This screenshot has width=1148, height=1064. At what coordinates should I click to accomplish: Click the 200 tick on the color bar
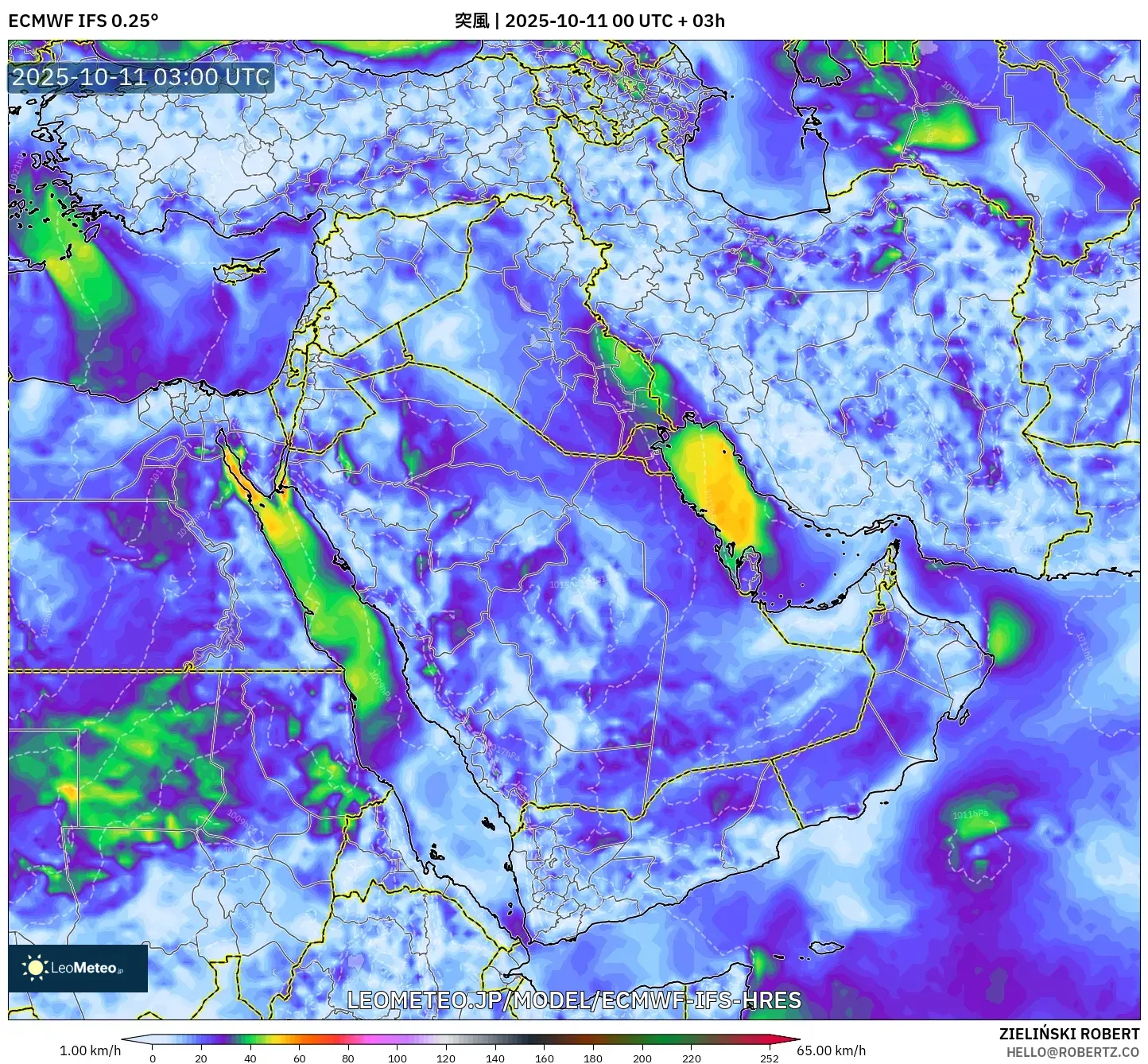pyautogui.click(x=642, y=1058)
